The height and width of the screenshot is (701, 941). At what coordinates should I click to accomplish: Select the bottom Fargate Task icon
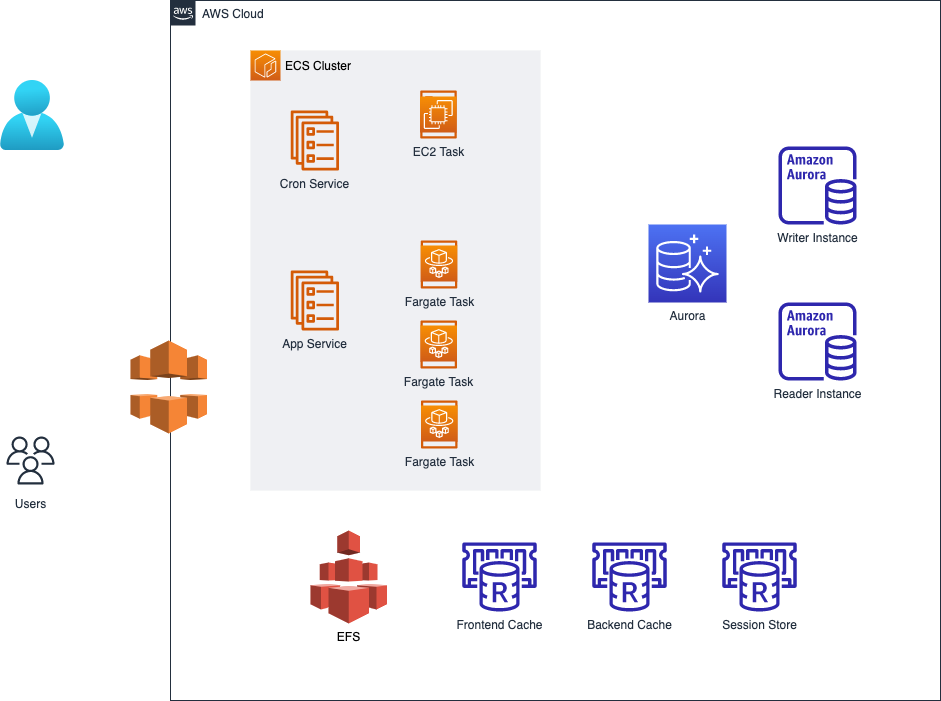tap(439, 423)
